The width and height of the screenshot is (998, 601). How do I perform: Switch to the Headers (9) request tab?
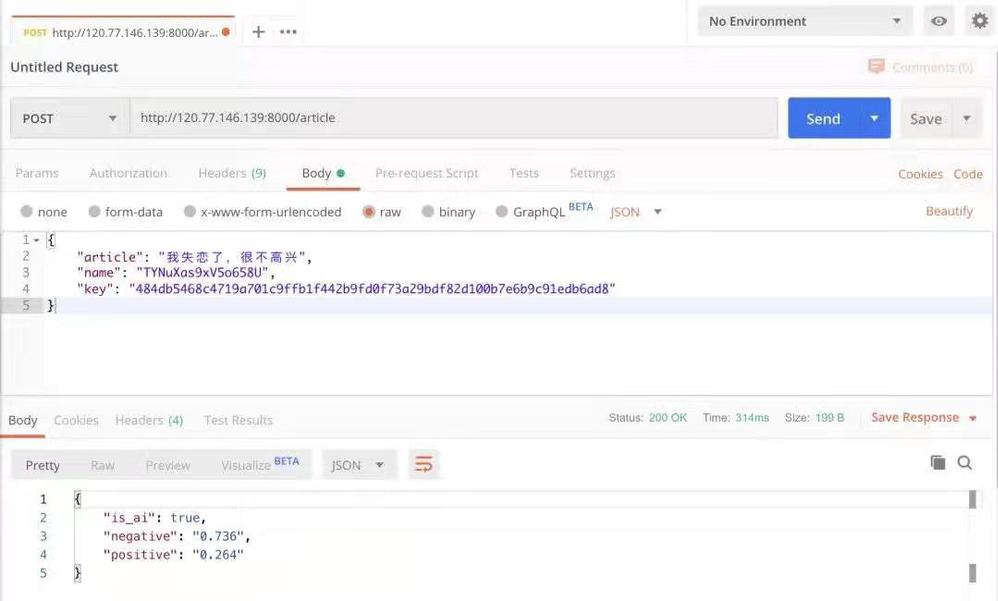coord(232,173)
